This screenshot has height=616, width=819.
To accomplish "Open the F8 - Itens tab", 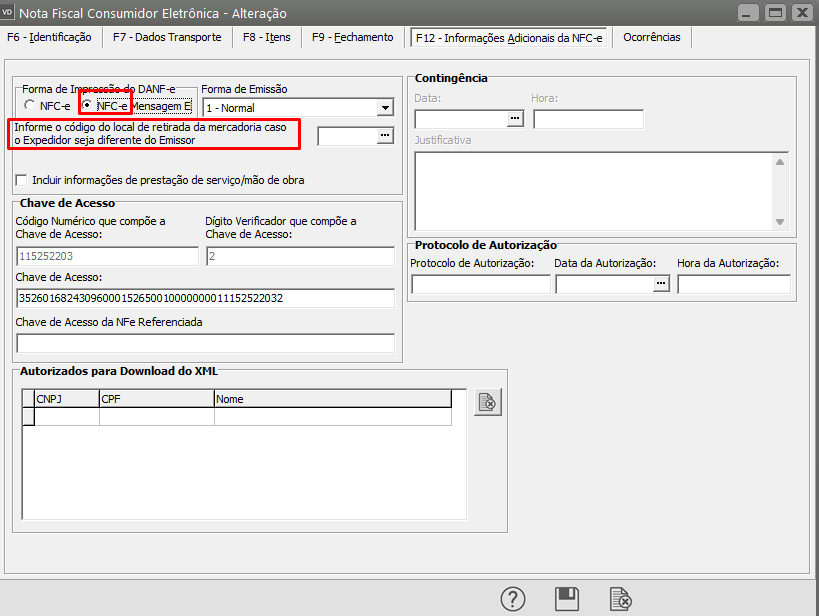I will (265, 37).
